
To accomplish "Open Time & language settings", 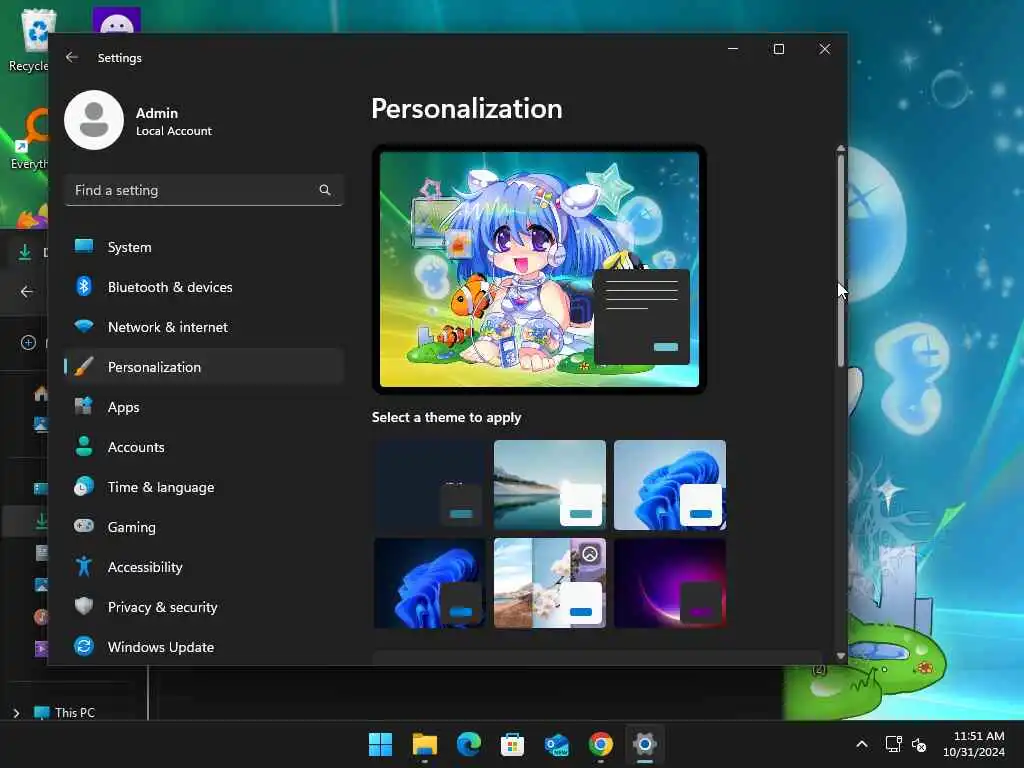I will point(204,487).
